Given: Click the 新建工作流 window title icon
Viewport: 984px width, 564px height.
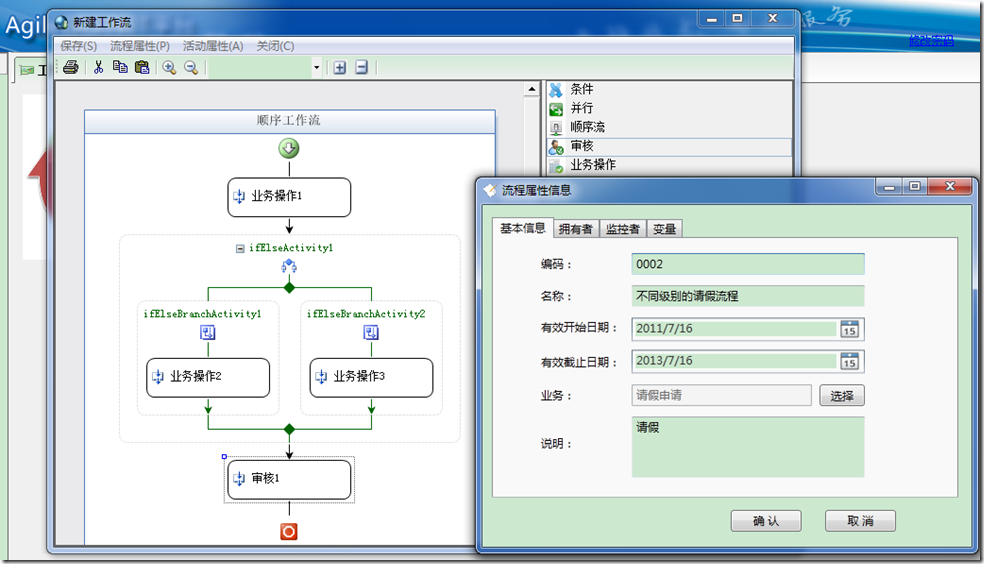Looking at the screenshot, I should (61, 23).
